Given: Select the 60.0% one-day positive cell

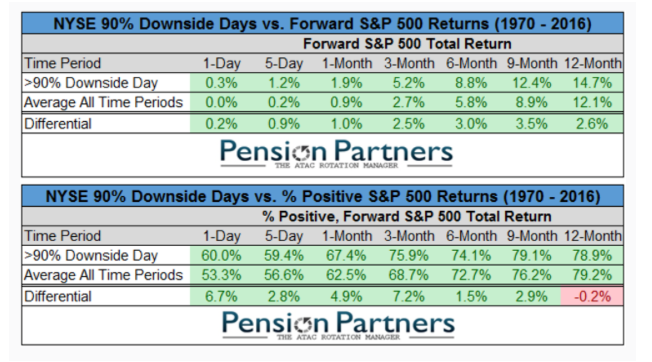Looking at the screenshot, I should pos(221,255).
